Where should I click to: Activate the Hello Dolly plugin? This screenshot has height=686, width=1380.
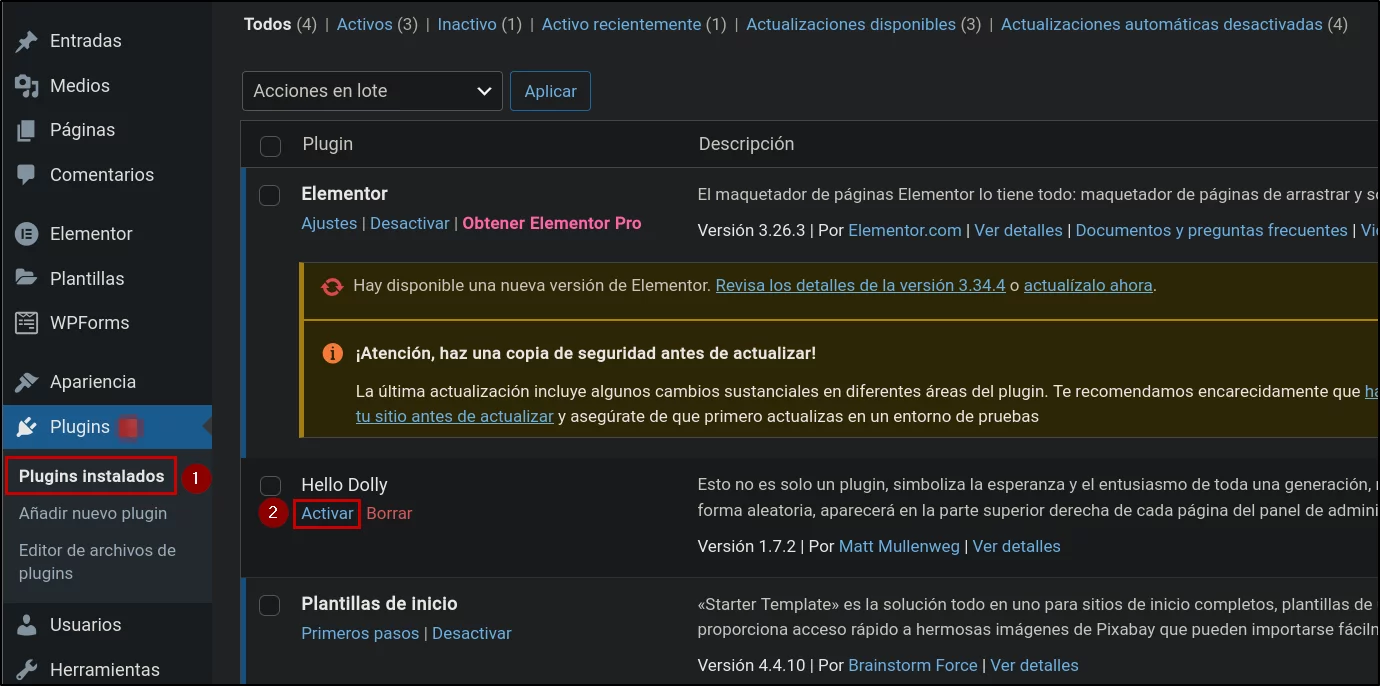pyautogui.click(x=327, y=513)
